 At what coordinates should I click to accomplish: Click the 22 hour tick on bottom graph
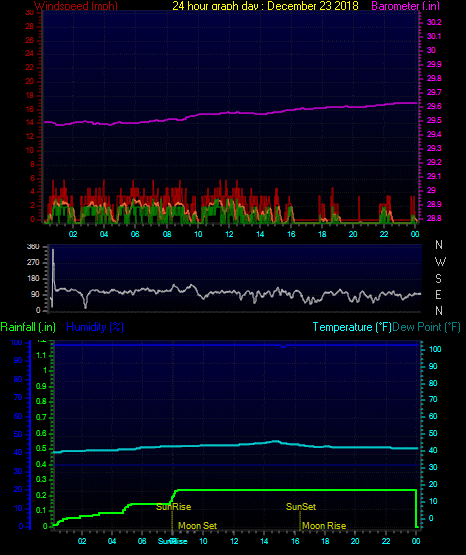pyautogui.click(x=386, y=541)
